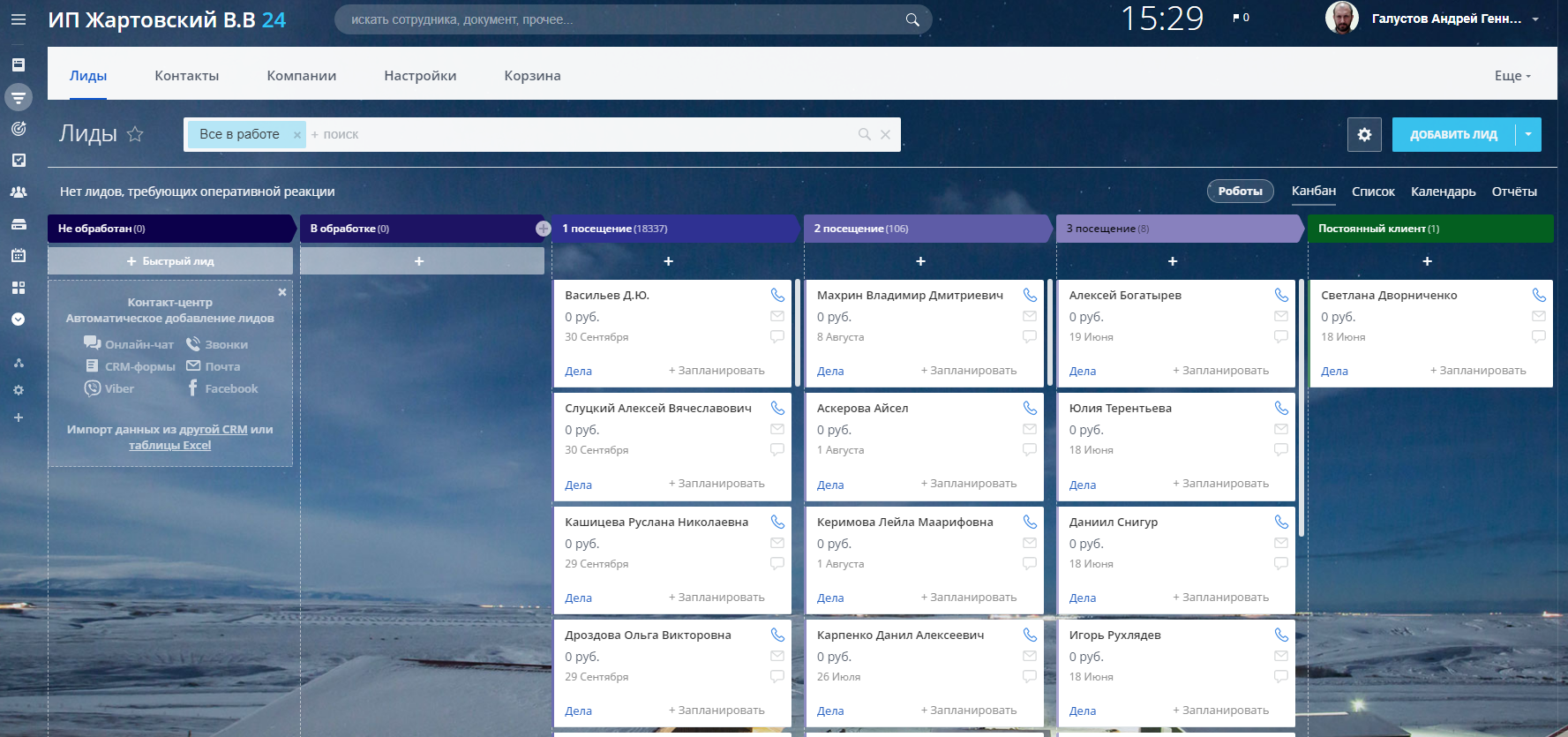Screen dimensions: 1568x737
Task: Open the 'таблицы Excel' import link
Action: point(169,446)
